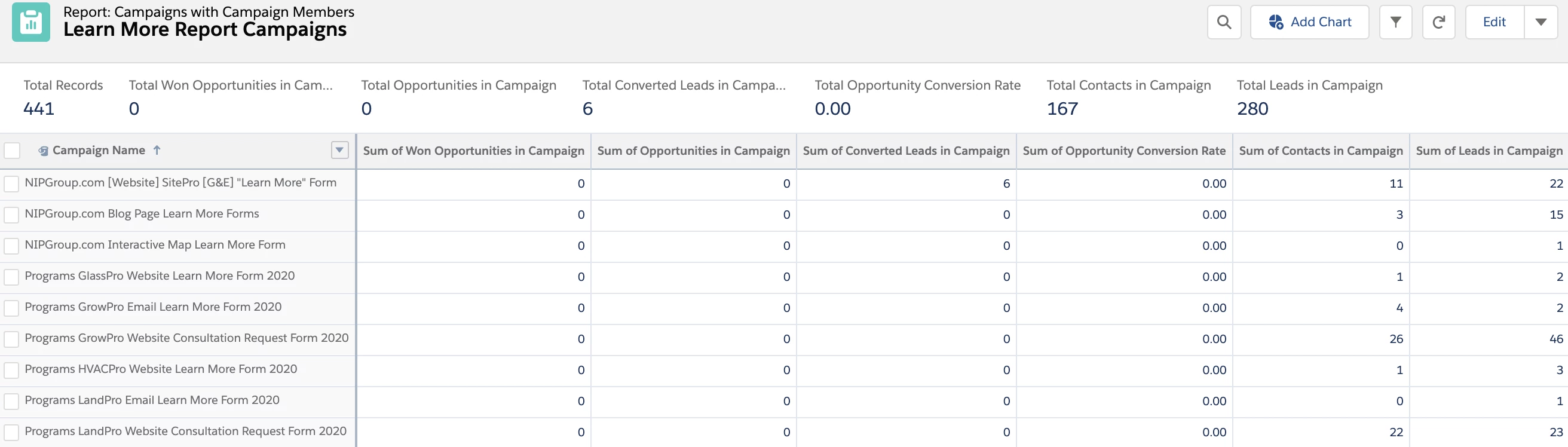The width and height of the screenshot is (1568, 447).
Task: Edit the report
Action: coord(1494,23)
